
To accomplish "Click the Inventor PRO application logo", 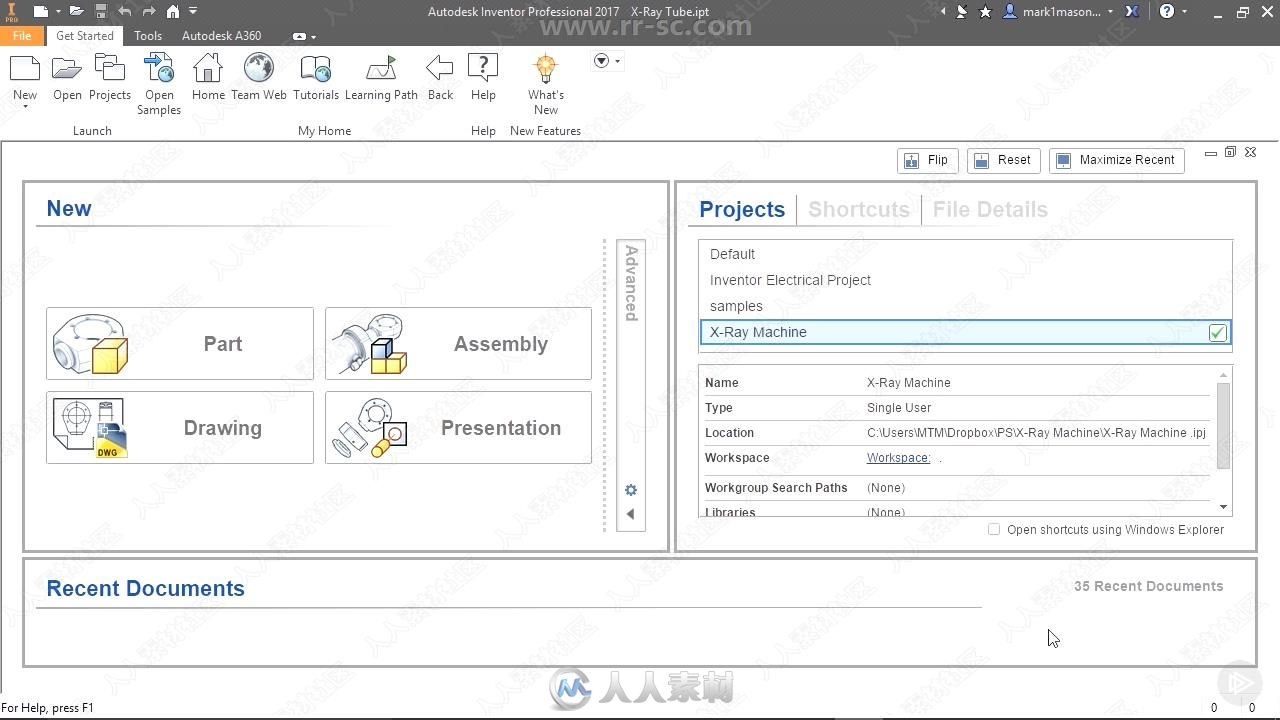I will tap(12, 12).
